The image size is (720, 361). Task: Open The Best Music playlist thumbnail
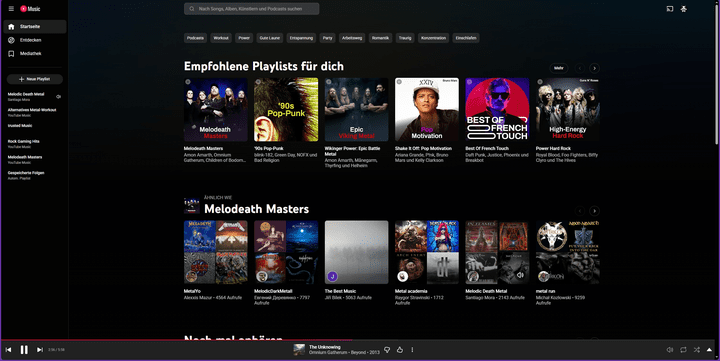tap(356, 252)
